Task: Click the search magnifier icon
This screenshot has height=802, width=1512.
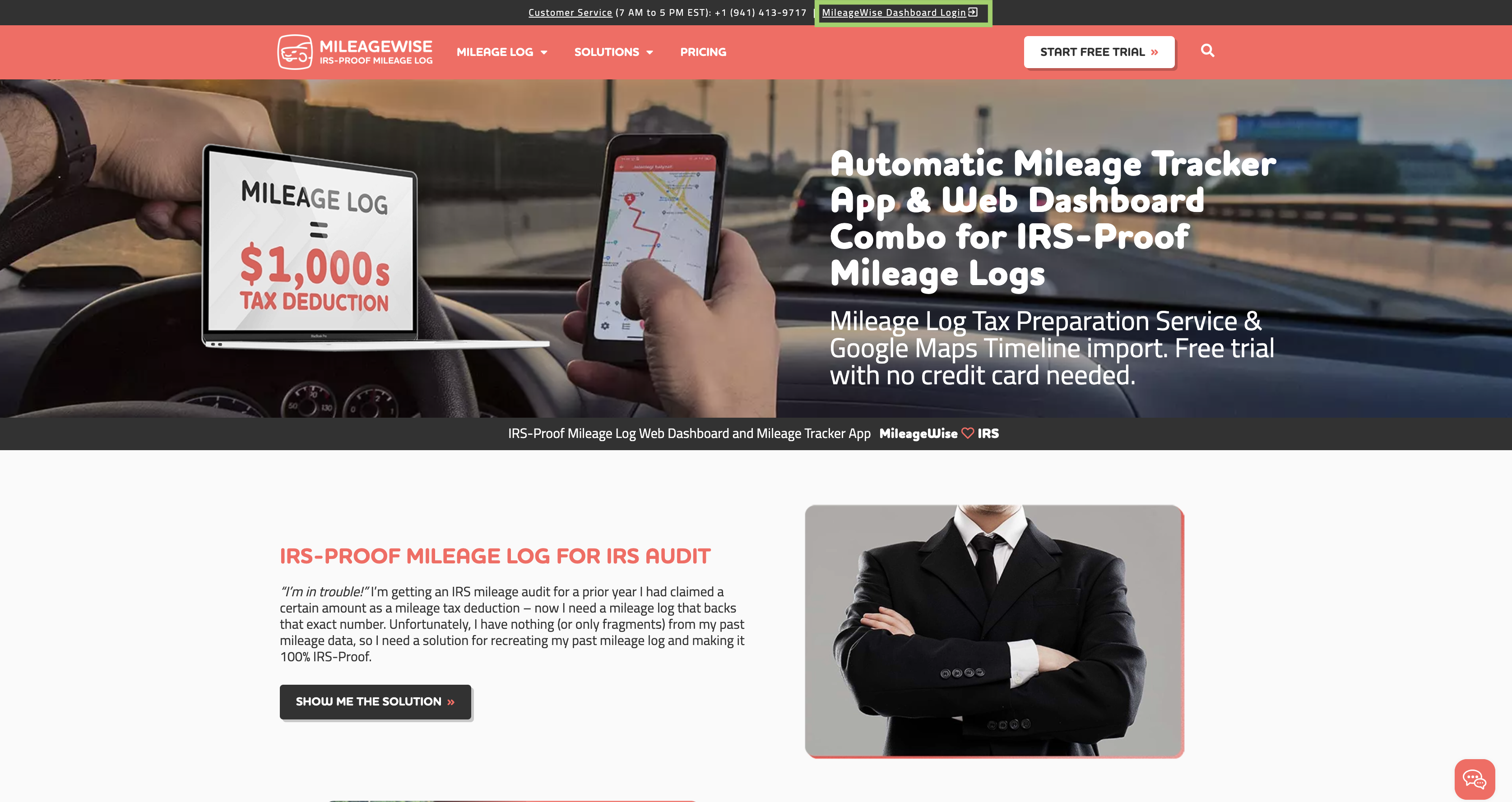Action: pos(1207,50)
